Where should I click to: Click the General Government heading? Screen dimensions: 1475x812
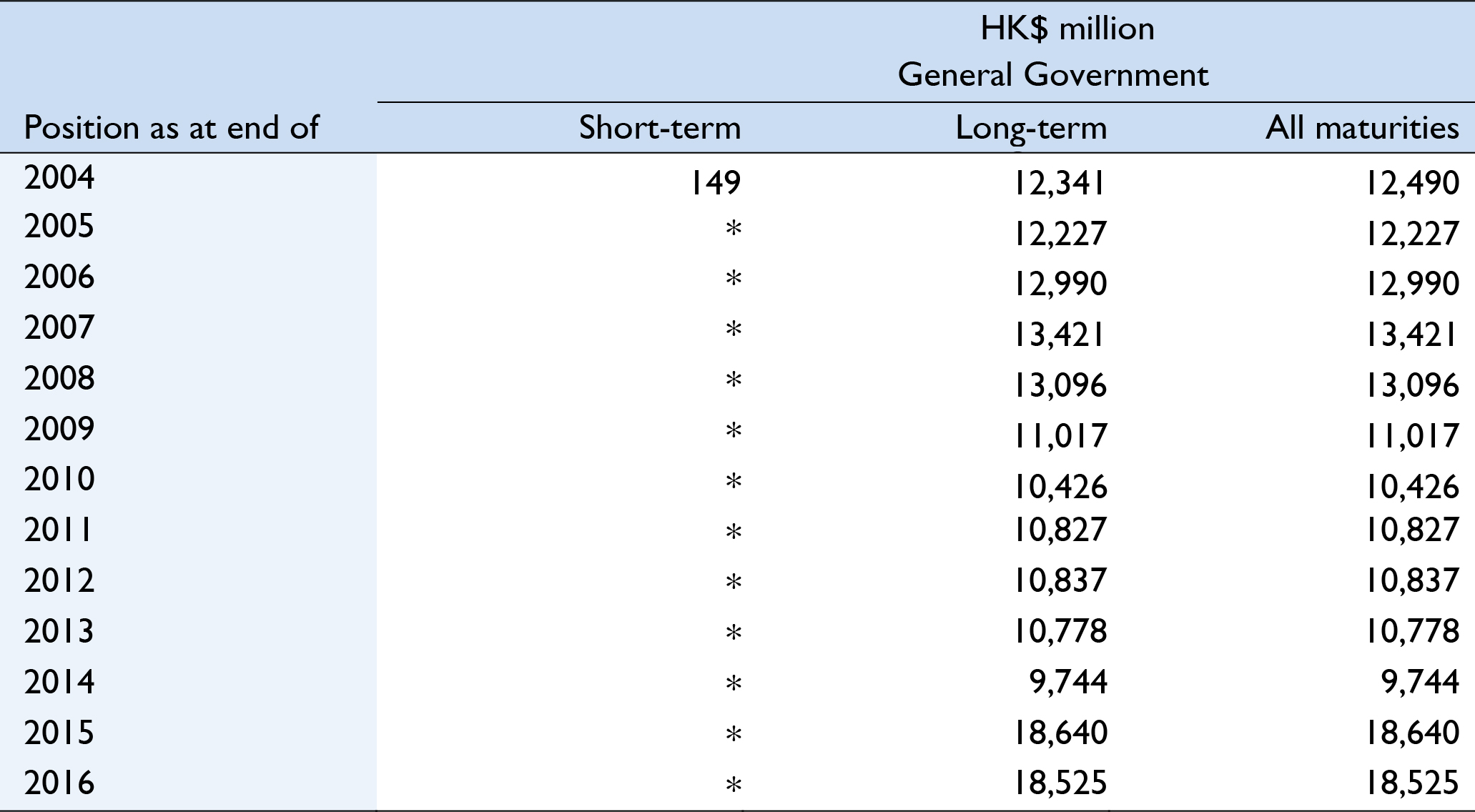(x=1052, y=75)
